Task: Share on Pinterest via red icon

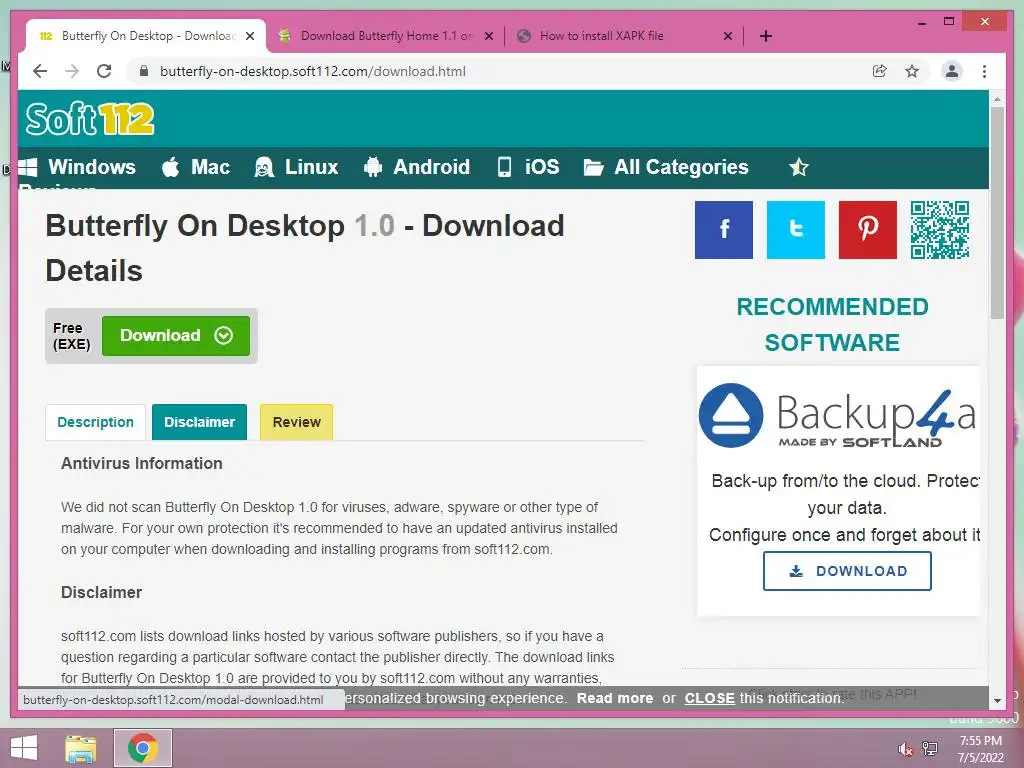Action: pyautogui.click(x=867, y=230)
